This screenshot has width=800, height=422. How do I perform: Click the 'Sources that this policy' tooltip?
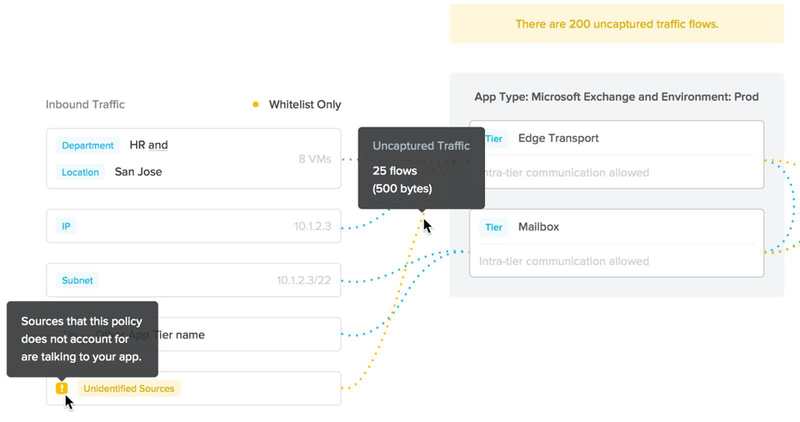[82, 339]
